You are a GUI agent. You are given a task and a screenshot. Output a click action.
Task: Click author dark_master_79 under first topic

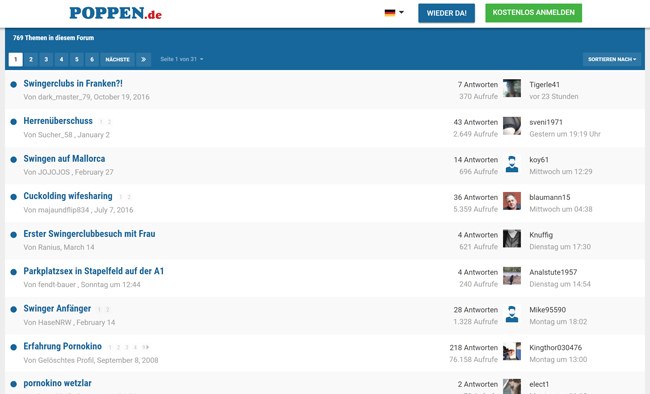[64, 97]
